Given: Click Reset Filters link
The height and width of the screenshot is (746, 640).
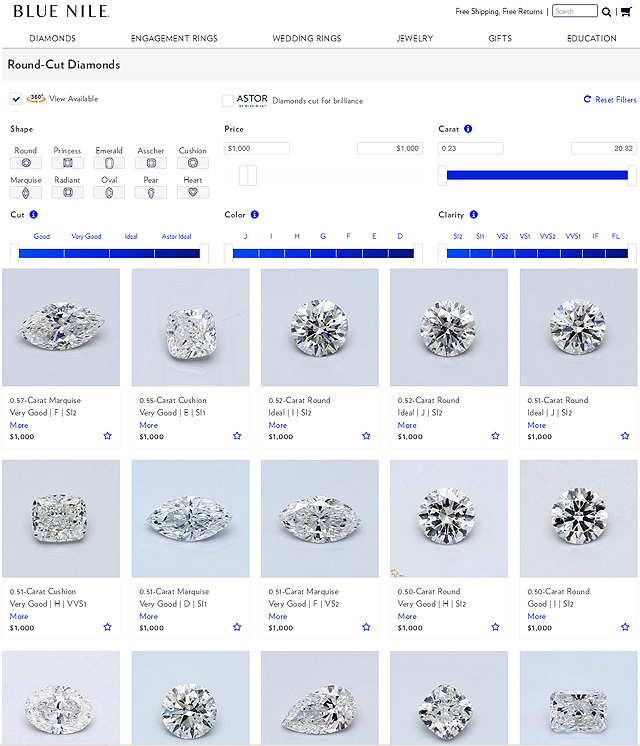Looking at the screenshot, I should [610, 100].
